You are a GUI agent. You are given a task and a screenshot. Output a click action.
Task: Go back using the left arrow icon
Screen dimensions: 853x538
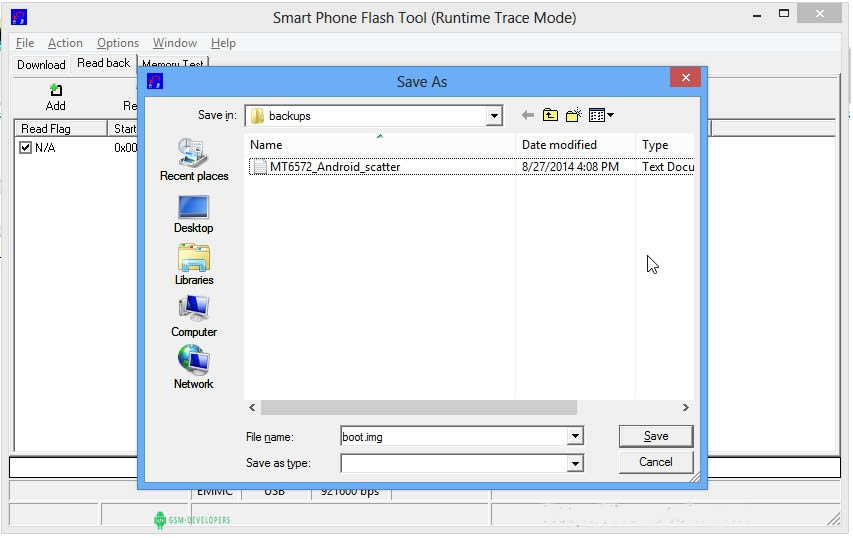(x=527, y=115)
